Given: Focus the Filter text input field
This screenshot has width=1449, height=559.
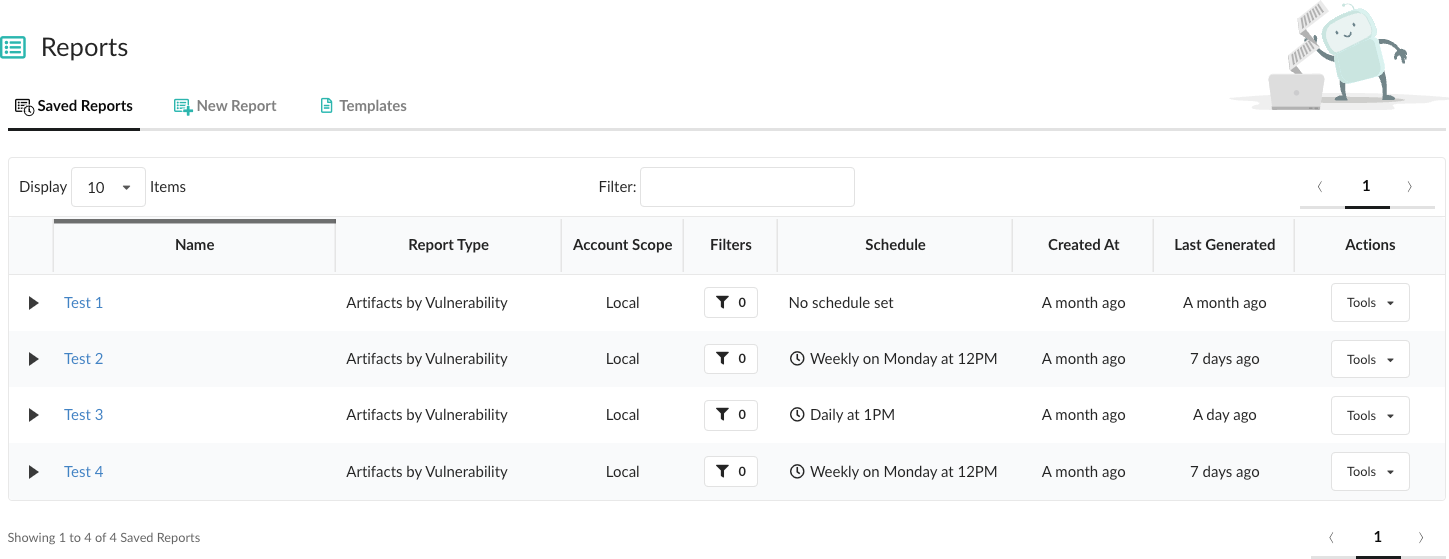Looking at the screenshot, I should [747, 187].
